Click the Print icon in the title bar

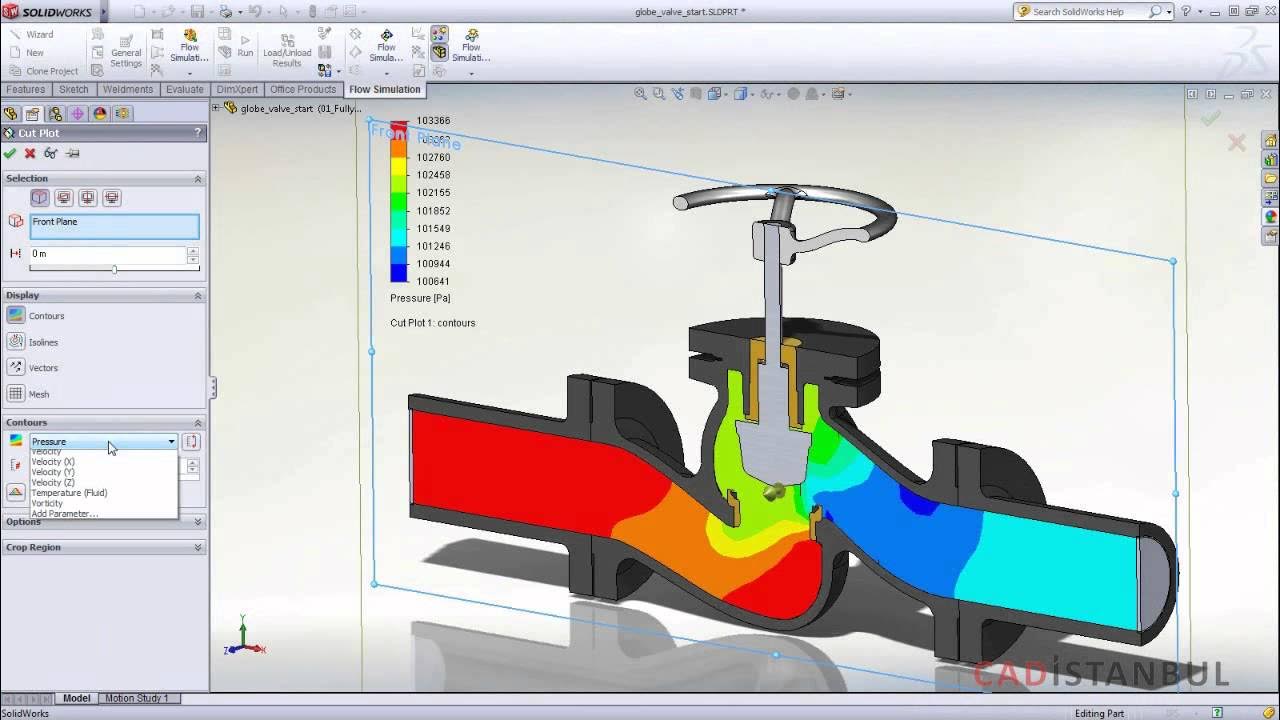tap(225, 12)
